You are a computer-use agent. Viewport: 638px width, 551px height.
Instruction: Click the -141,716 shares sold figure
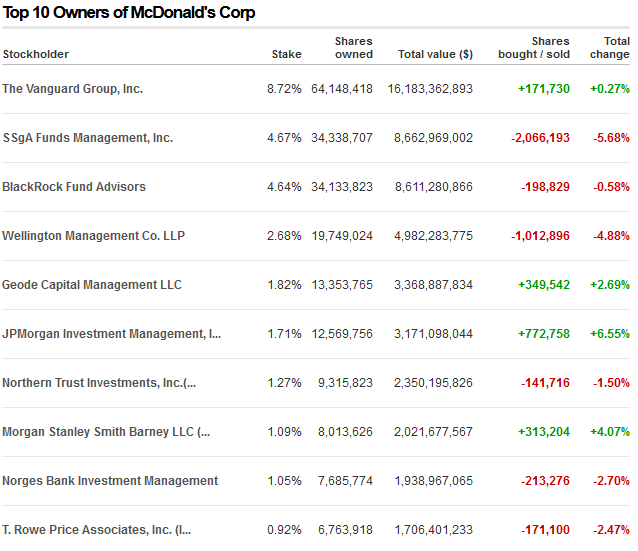(545, 383)
